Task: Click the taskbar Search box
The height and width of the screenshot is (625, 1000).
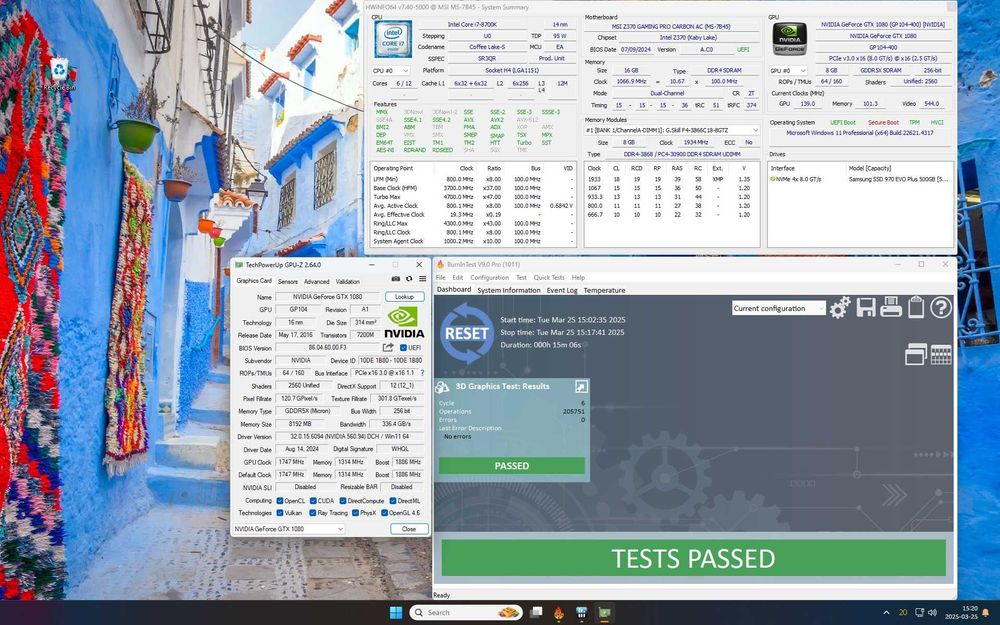Action: pyautogui.click(x=466, y=613)
